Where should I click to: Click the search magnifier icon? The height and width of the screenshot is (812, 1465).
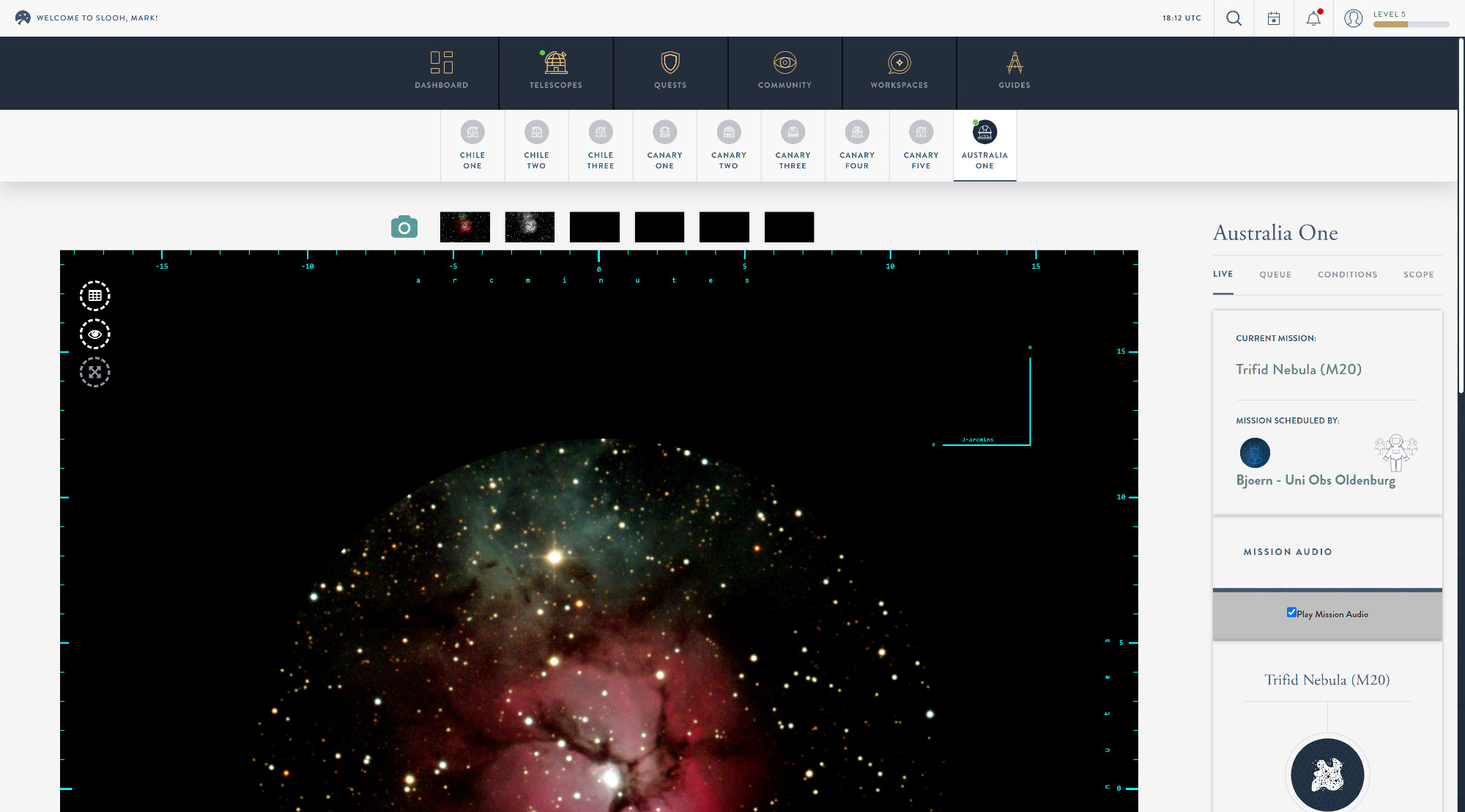coord(1234,18)
